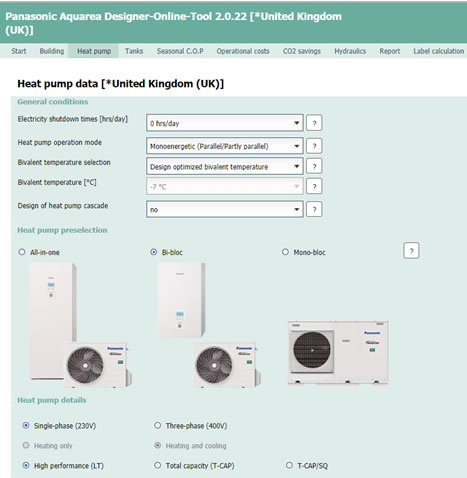Click the Mono-bloc unit product image
The height and width of the screenshot is (478, 467).
[338, 353]
